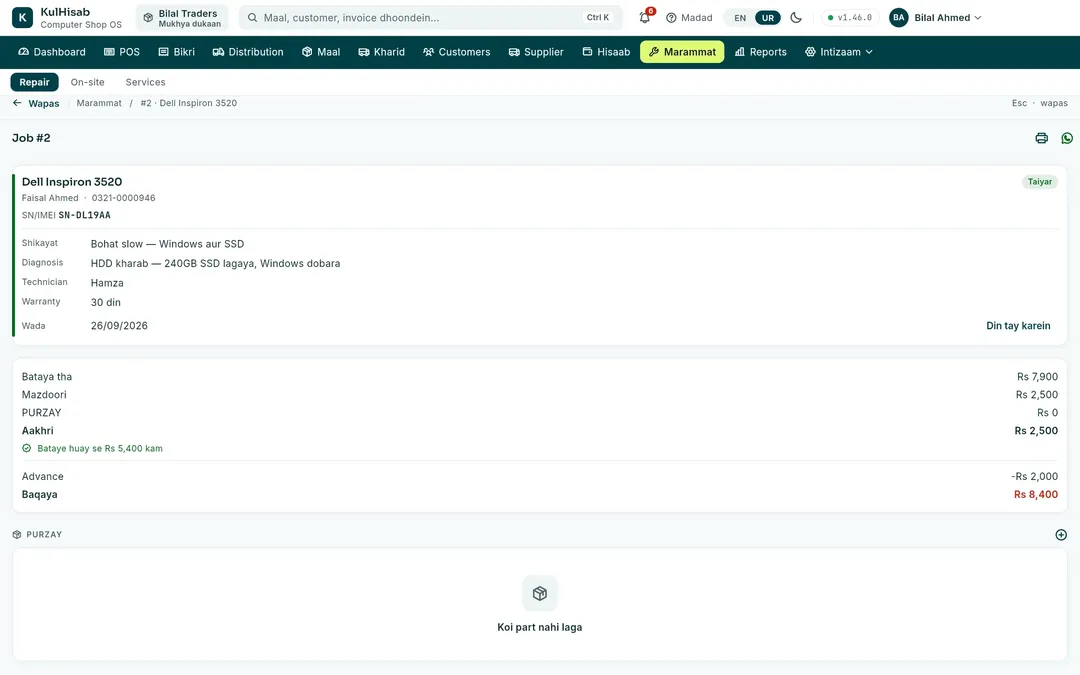Send job details via WhatsApp icon
Screen dimensions: 1080x675
point(1067,138)
